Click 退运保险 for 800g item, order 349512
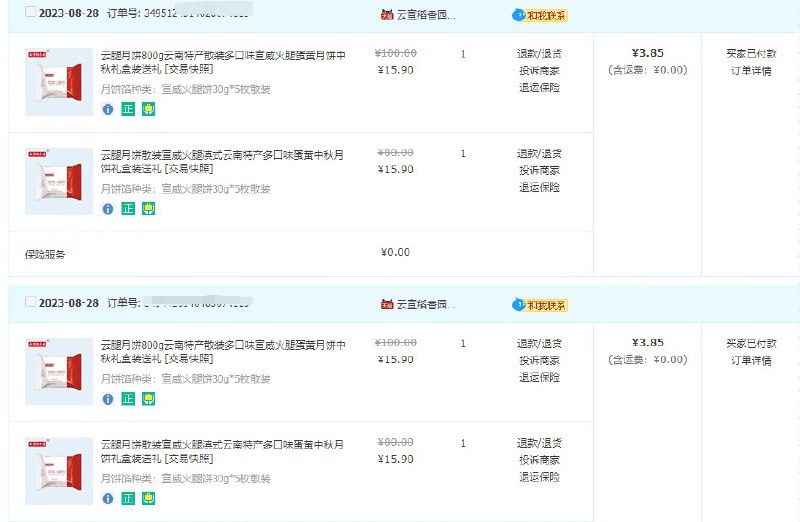 [x=539, y=87]
